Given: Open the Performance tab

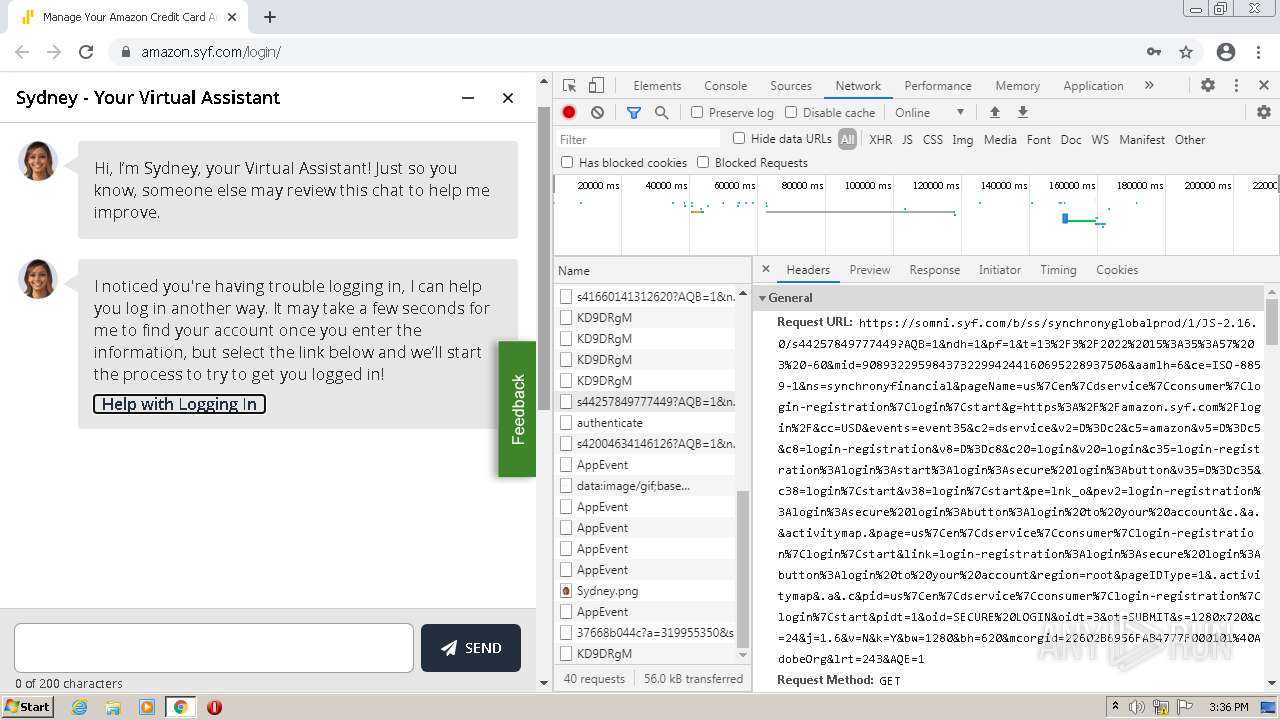Looking at the screenshot, I should [x=937, y=86].
